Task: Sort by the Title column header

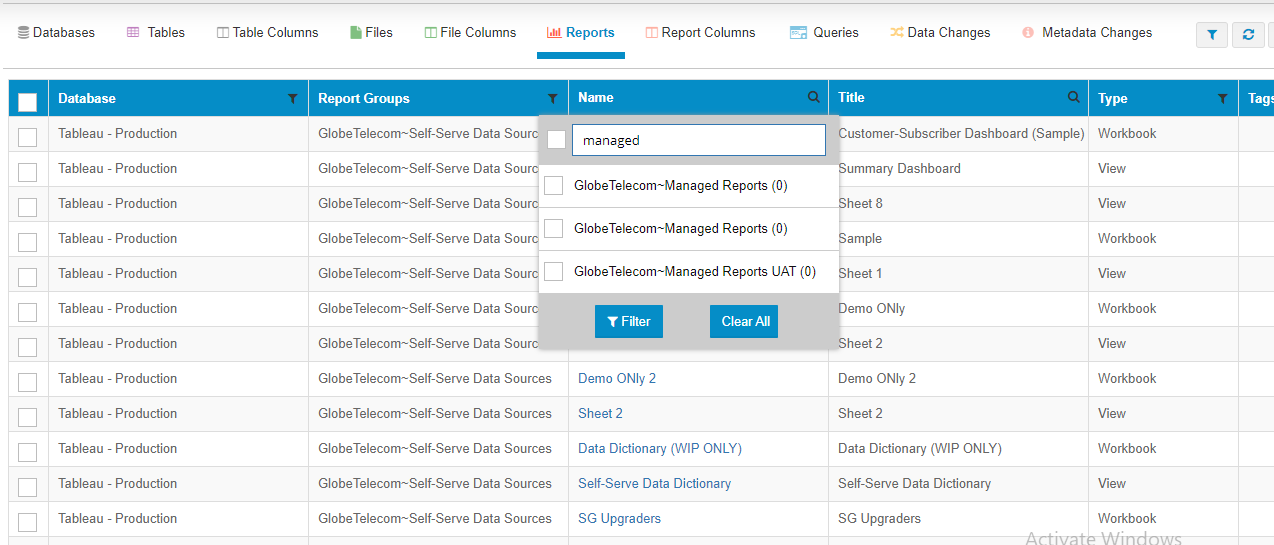Action: point(851,97)
